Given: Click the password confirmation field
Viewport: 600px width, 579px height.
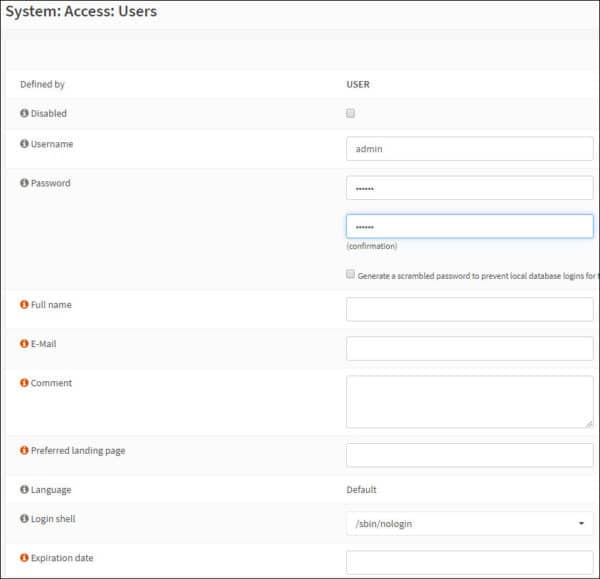Looking at the screenshot, I should tap(470, 226).
